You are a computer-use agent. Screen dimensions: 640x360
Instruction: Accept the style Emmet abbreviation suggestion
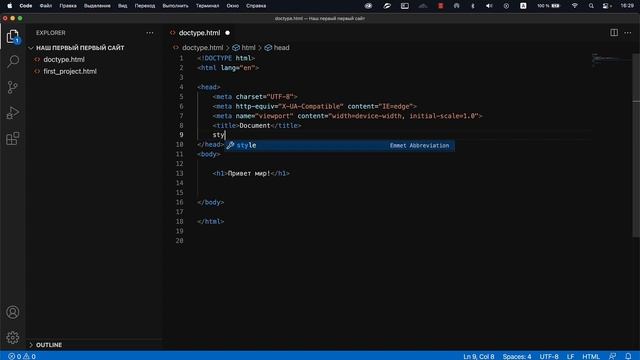point(340,145)
